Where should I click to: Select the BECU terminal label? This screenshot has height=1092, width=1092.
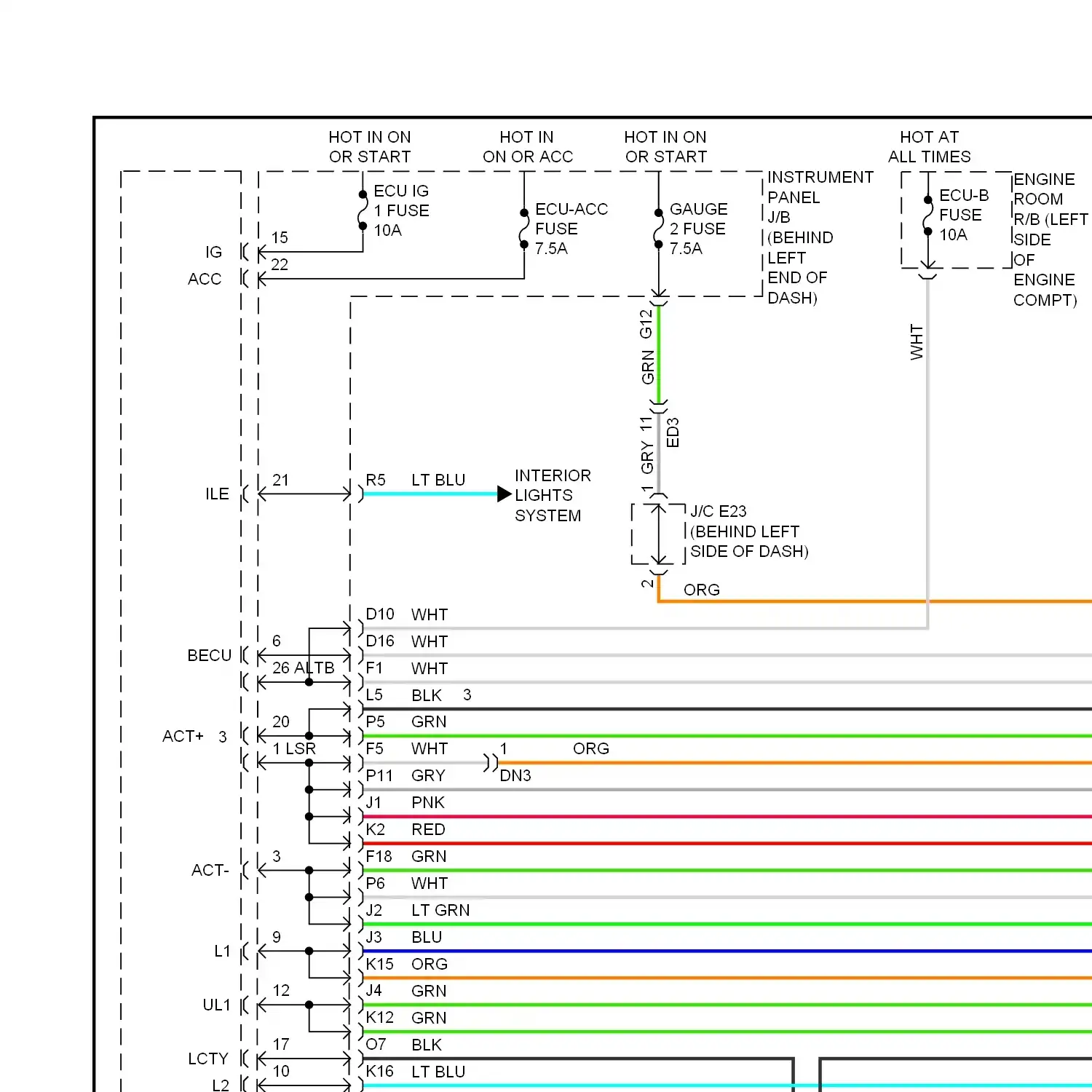tap(210, 655)
